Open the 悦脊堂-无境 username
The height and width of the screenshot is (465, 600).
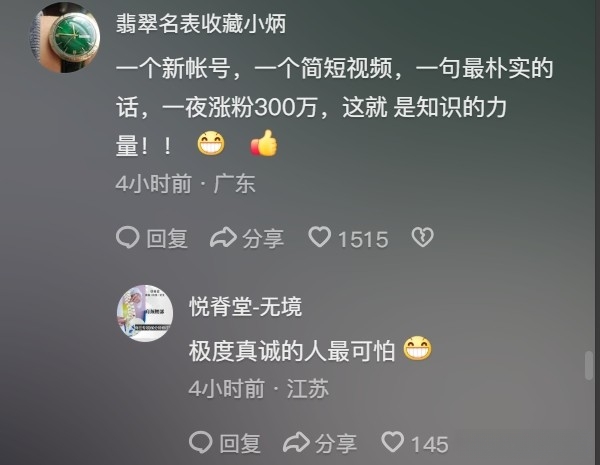point(245,307)
